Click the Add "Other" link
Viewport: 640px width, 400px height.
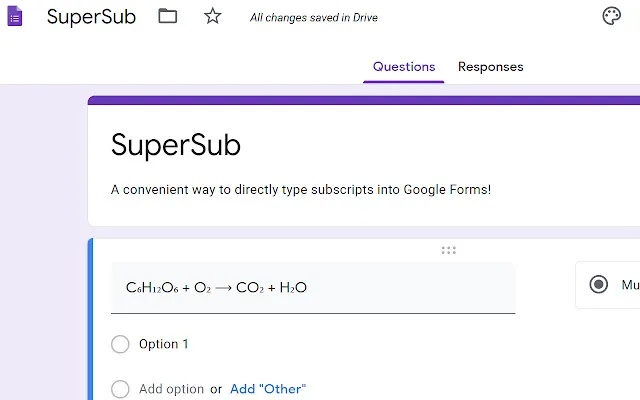[268, 389]
